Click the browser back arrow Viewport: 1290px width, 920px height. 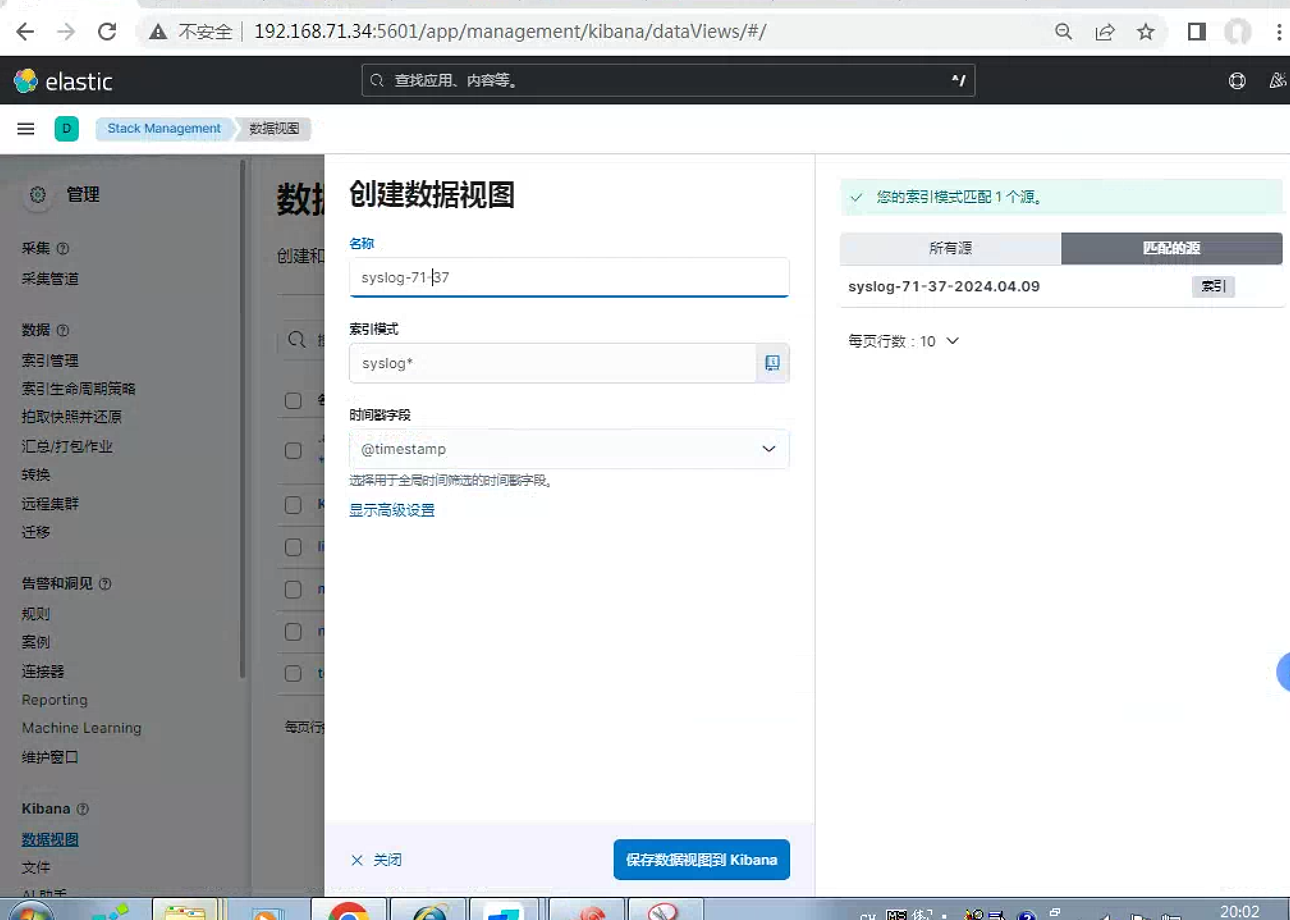point(25,32)
